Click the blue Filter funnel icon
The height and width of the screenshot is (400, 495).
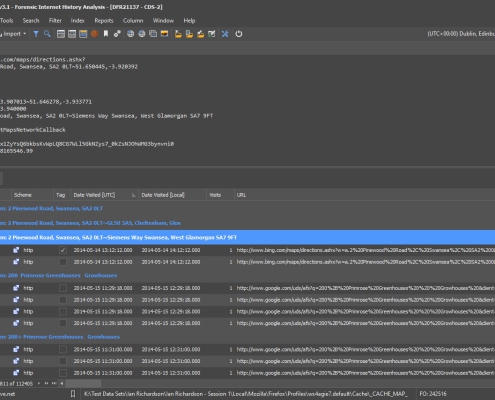tap(36, 34)
